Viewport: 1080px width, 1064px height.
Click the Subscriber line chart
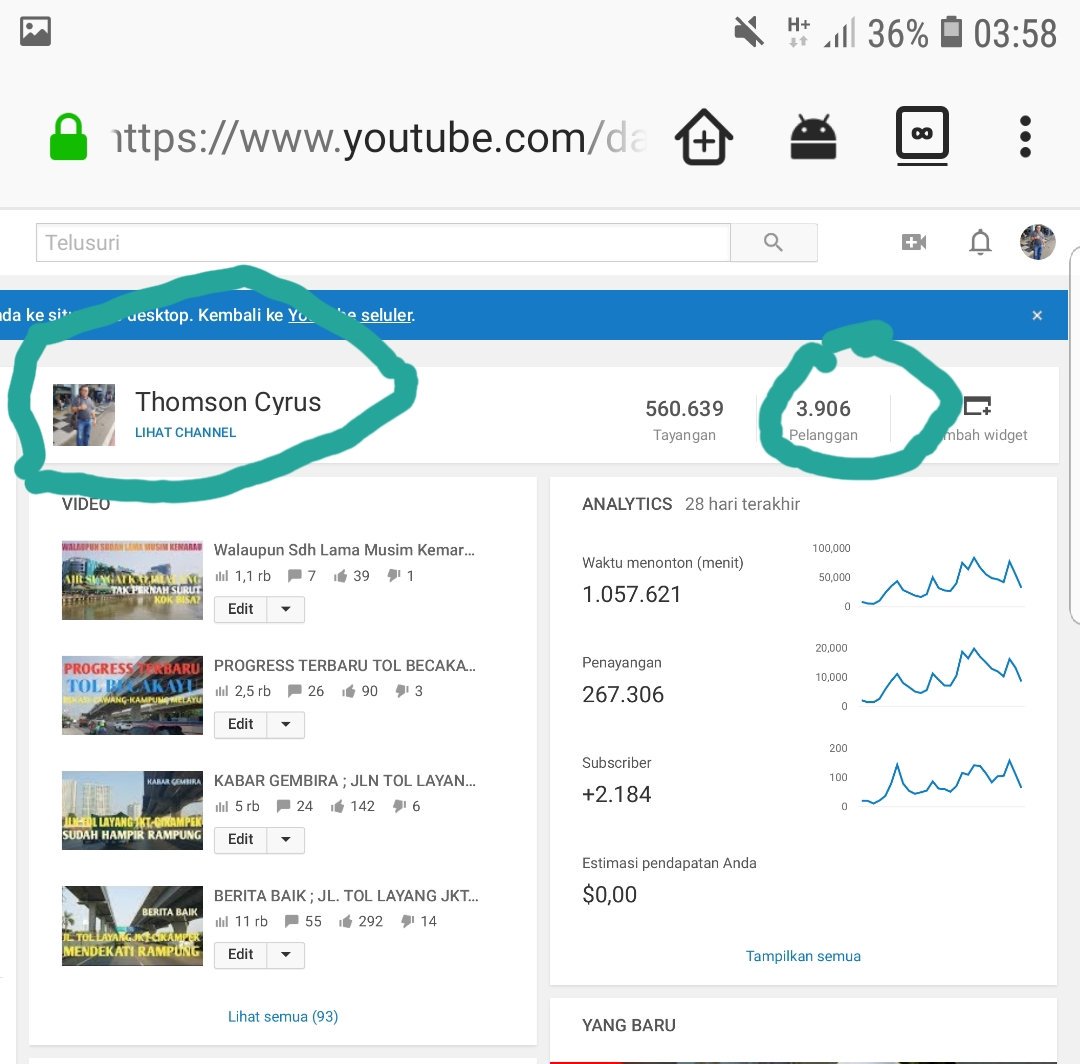point(942,781)
